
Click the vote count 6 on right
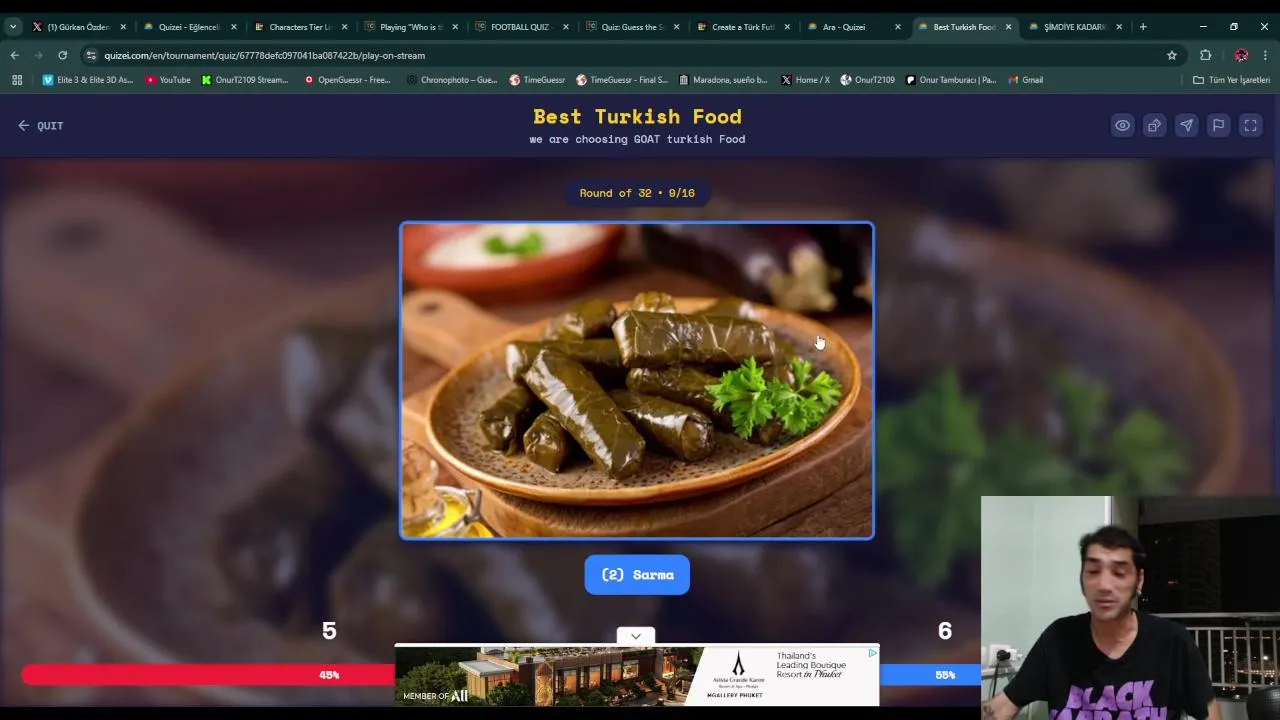[945, 631]
